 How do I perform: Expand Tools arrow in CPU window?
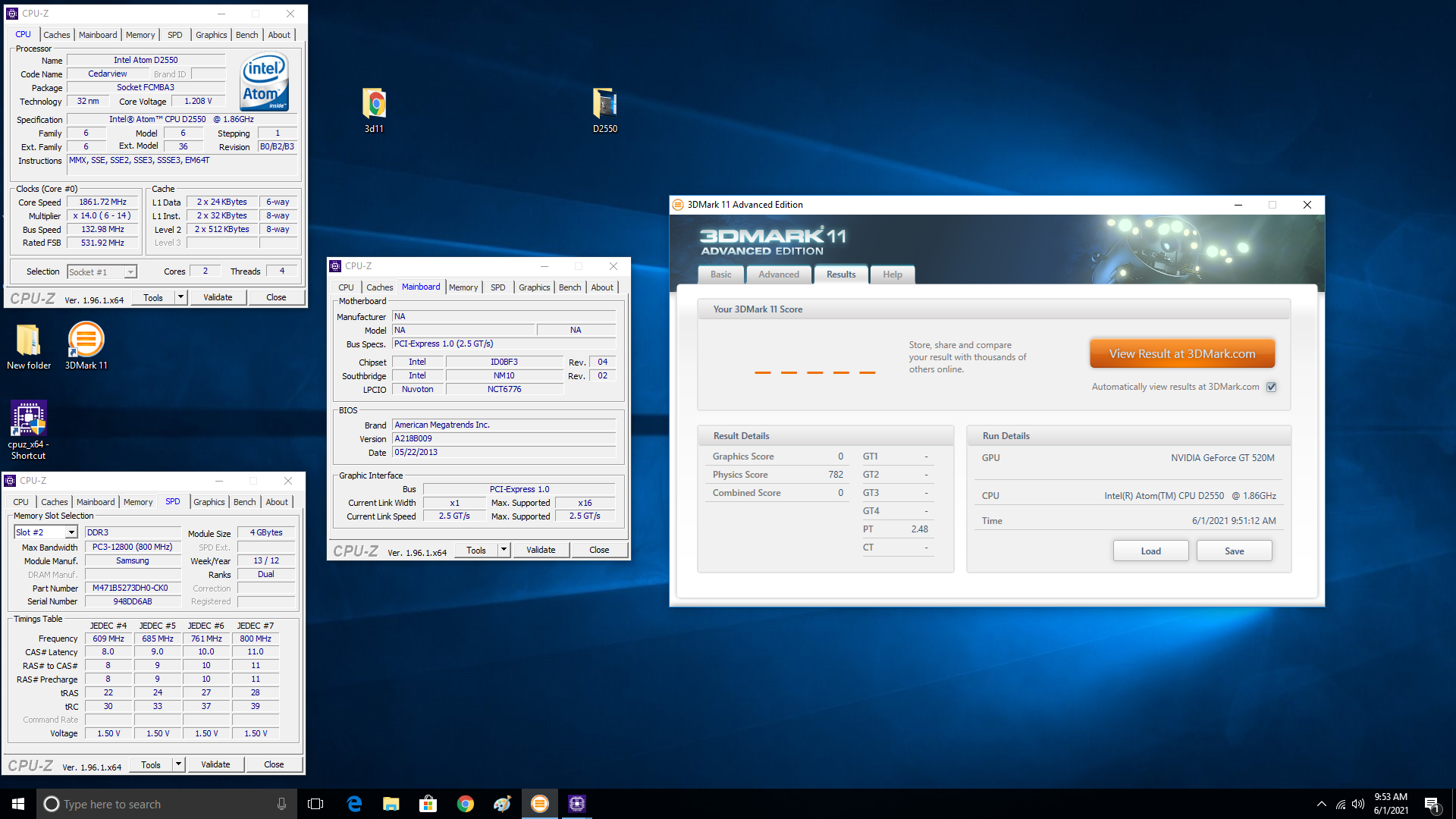(x=180, y=297)
